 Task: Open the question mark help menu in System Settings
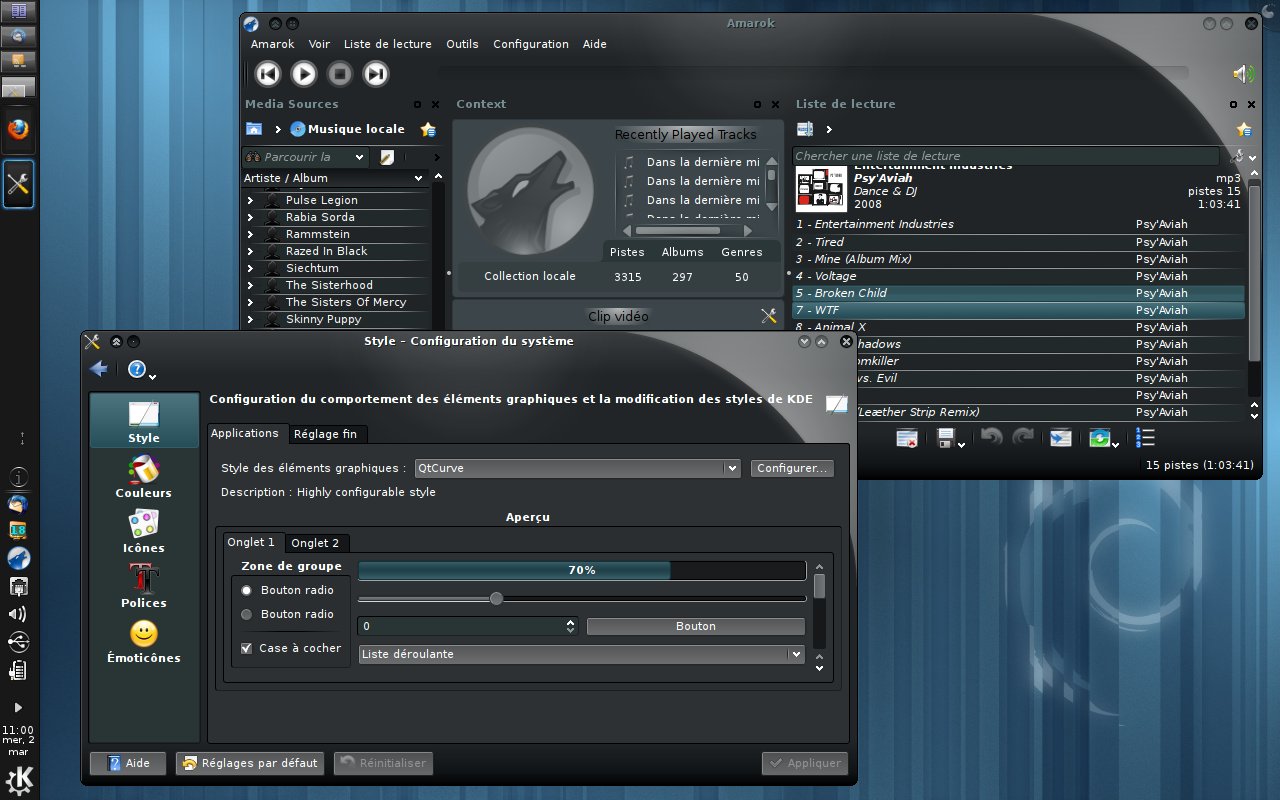[137, 370]
